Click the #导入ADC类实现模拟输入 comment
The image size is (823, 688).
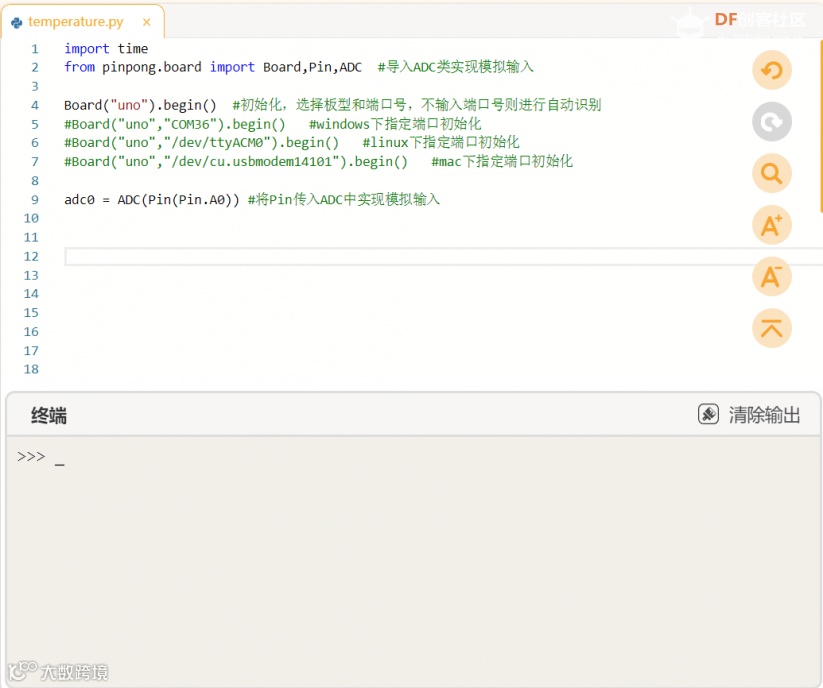coord(456,67)
